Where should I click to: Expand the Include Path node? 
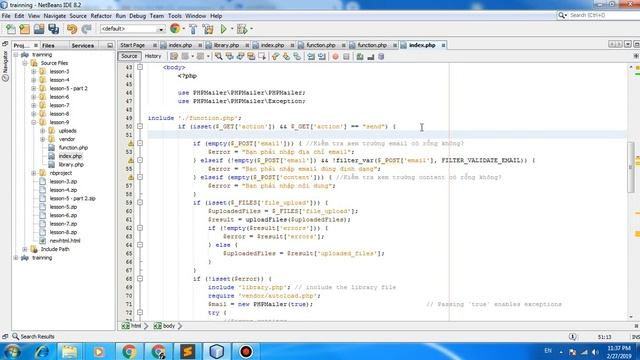click(25, 249)
